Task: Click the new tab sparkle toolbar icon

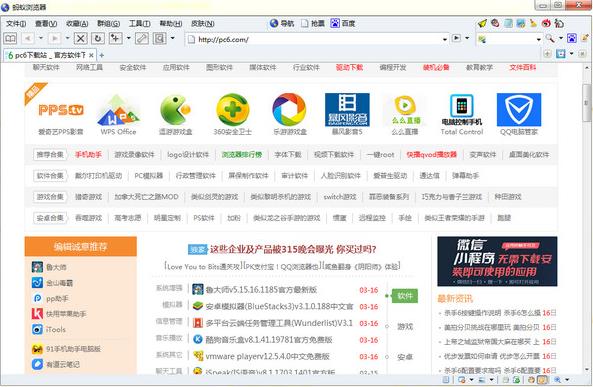Action: (x=115, y=39)
